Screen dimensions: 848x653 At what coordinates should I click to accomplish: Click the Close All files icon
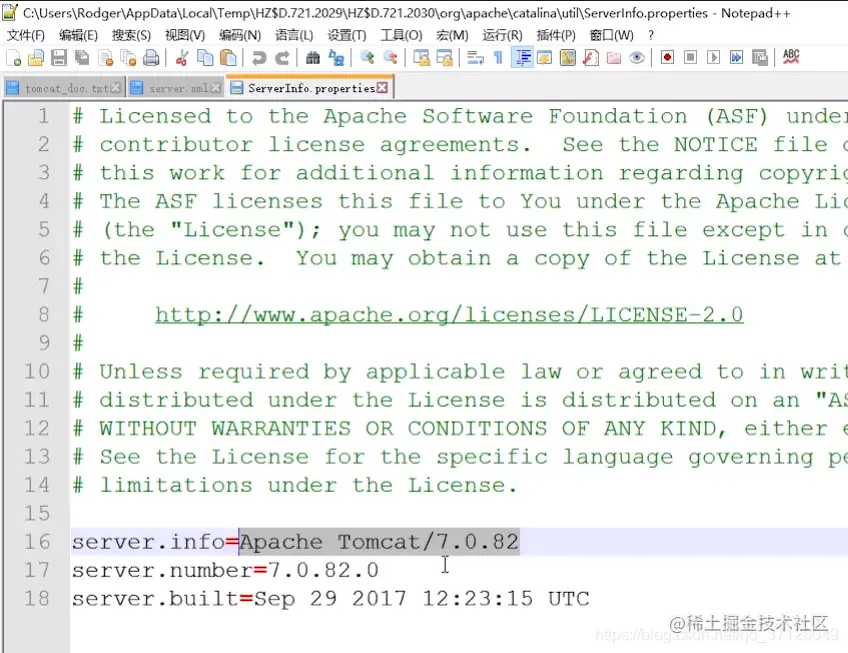tap(129, 58)
